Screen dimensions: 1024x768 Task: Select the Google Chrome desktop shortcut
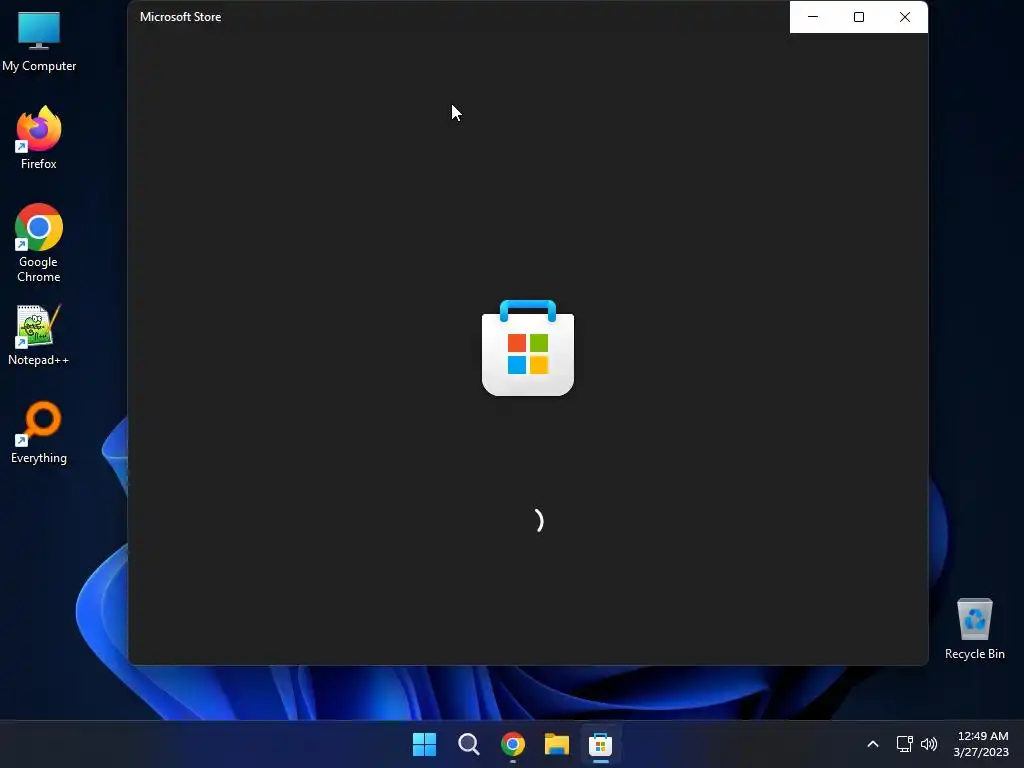[39, 243]
